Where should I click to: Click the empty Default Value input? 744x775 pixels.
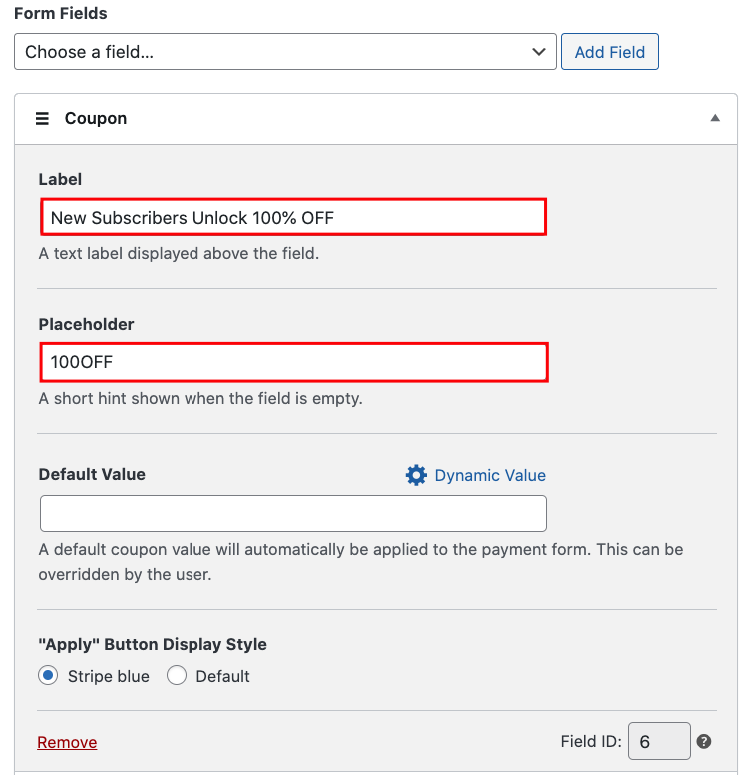[293, 513]
